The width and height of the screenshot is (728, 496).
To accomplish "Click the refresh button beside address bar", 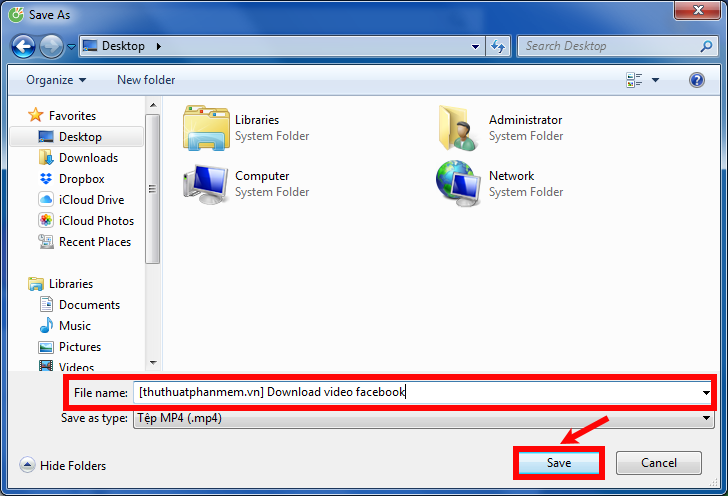I will pos(499,46).
